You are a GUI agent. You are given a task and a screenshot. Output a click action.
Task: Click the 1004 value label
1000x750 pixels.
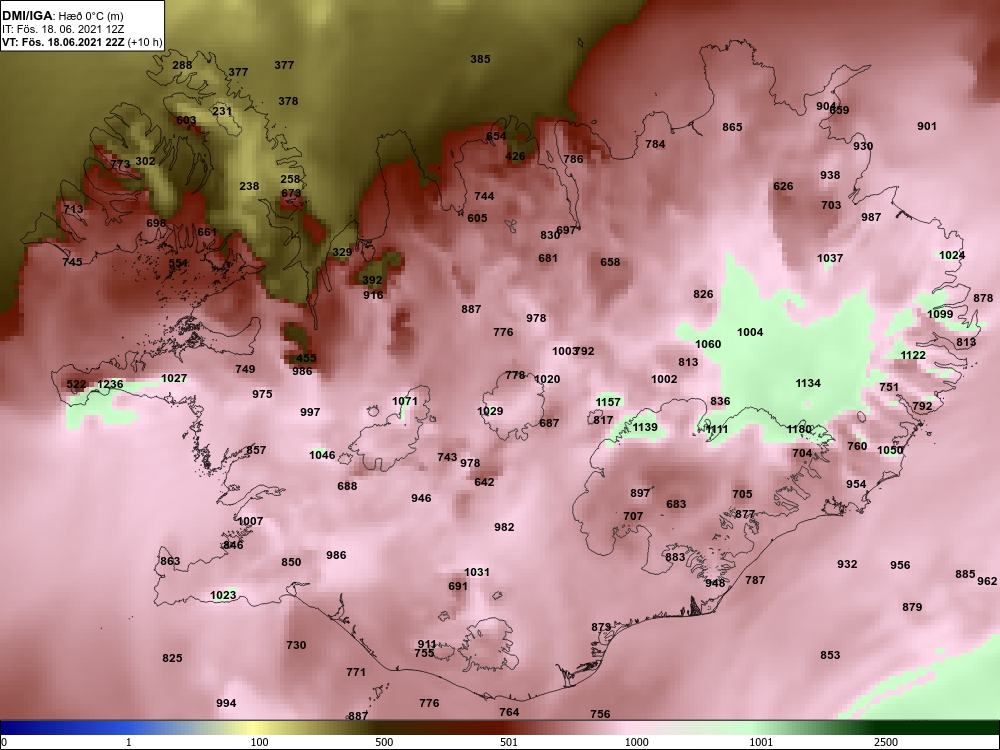pyautogui.click(x=750, y=332)
